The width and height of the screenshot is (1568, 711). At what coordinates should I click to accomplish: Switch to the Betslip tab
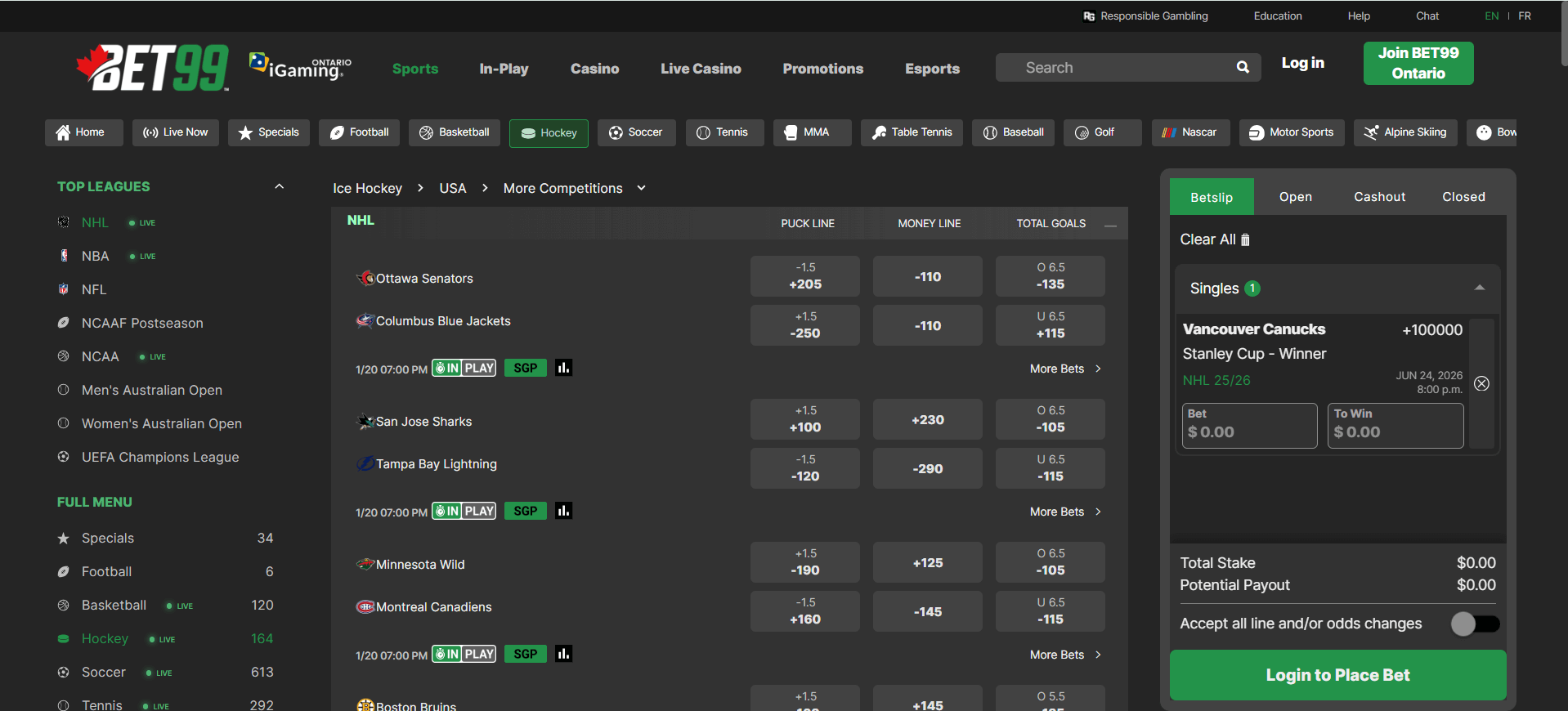tap(1212, 197)
